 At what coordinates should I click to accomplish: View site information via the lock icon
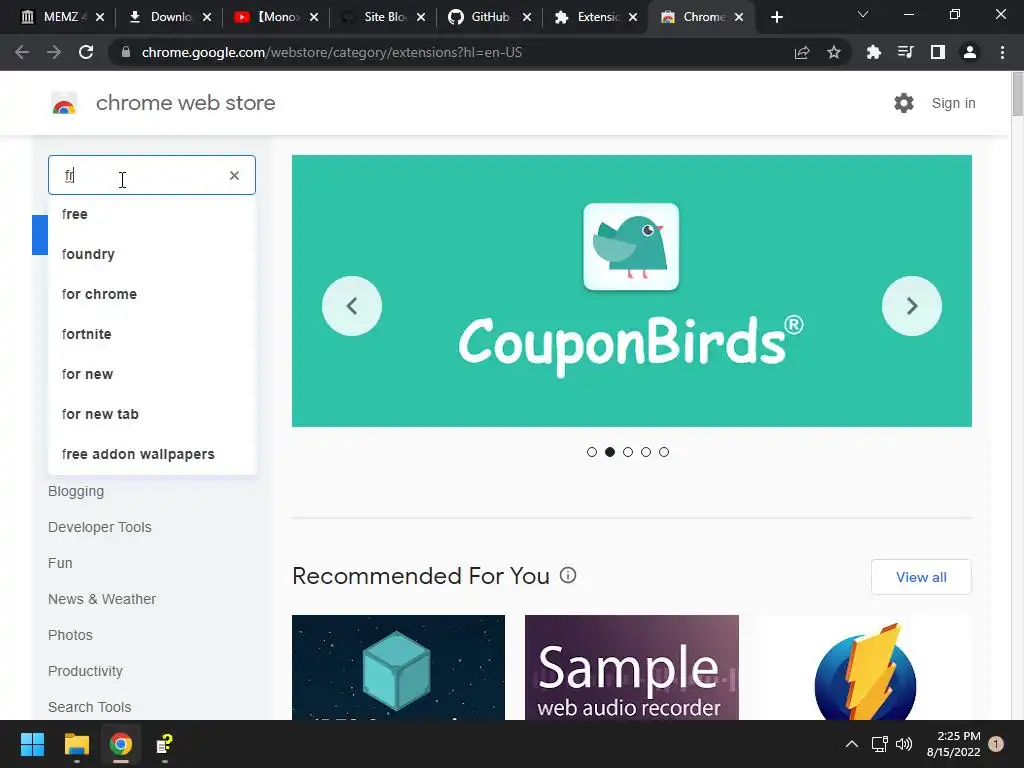point(126,52)
